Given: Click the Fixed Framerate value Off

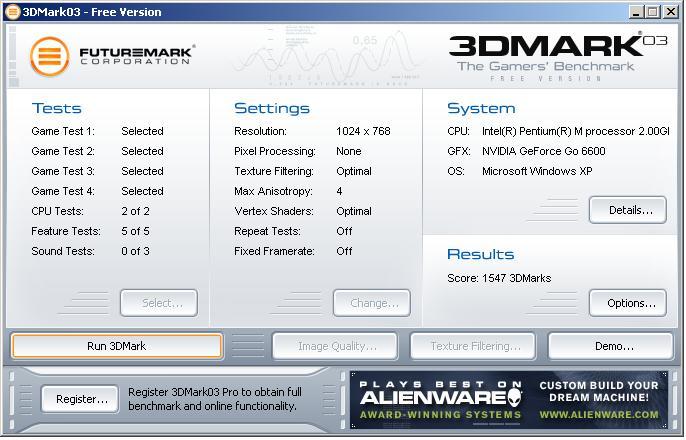Looking at the screenshot, I should point(344,252).
